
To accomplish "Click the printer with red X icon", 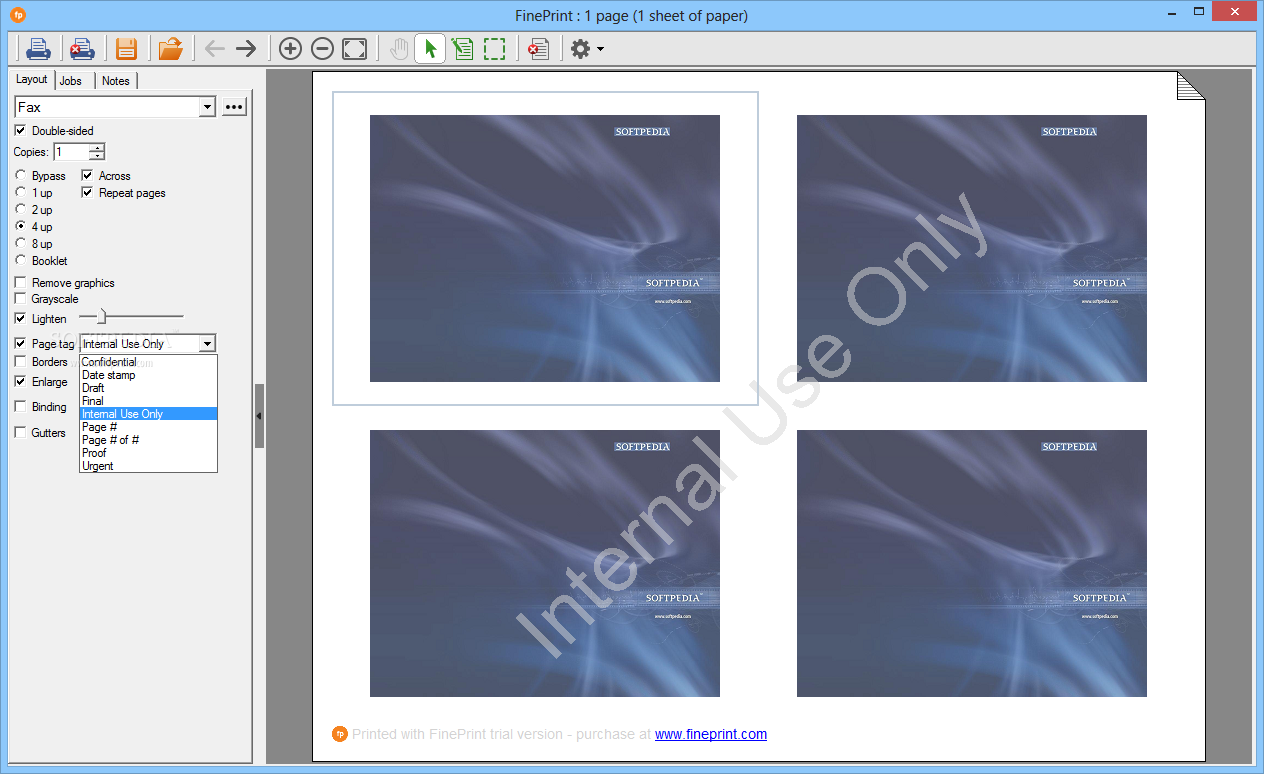I will click(x=82, y=48).
